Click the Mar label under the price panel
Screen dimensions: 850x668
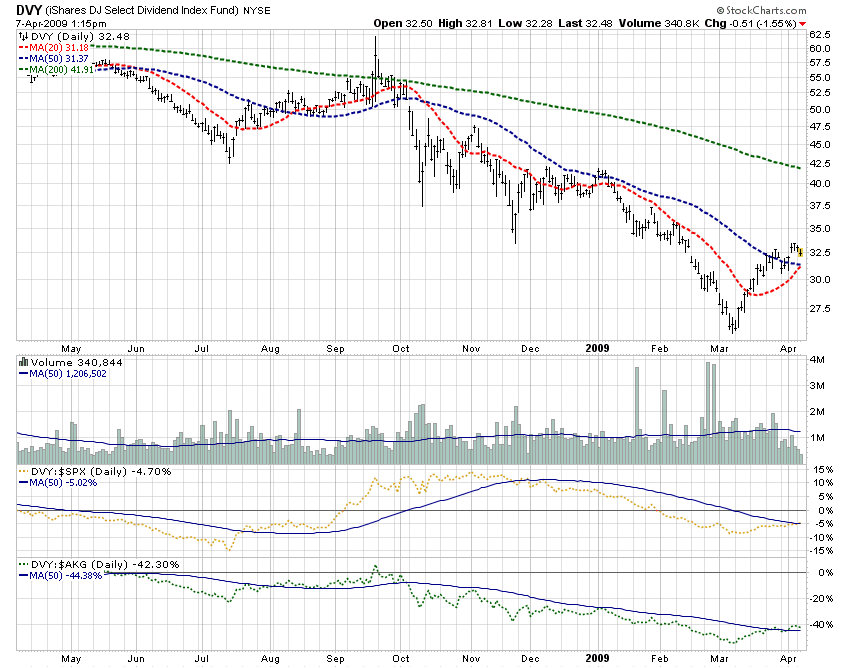[719, 348]
